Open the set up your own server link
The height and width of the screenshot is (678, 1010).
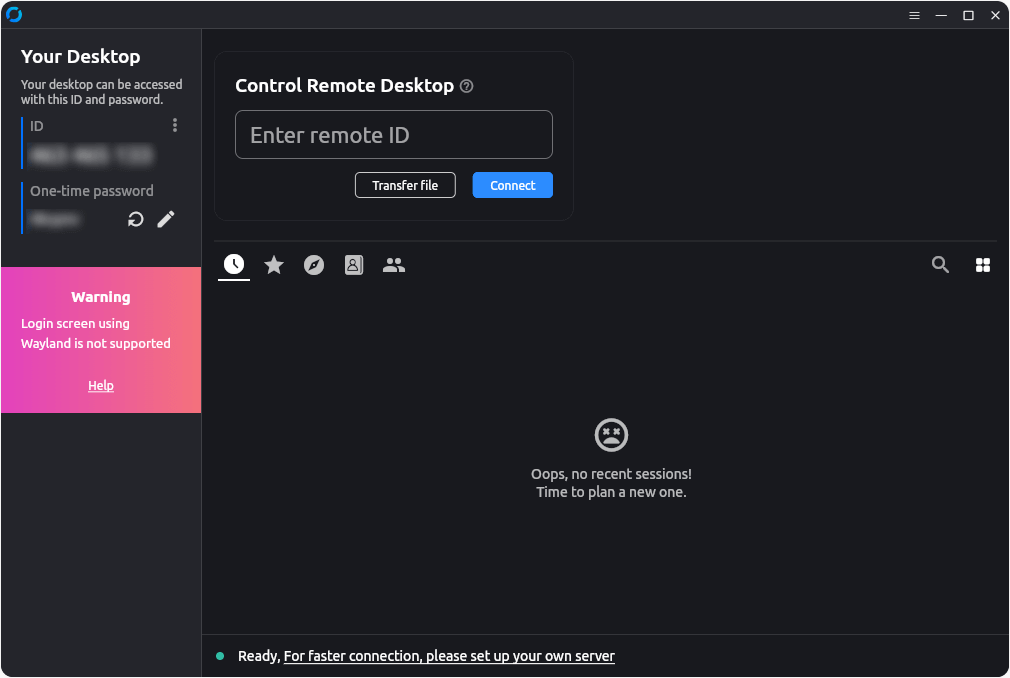click(x=448, y=655)
